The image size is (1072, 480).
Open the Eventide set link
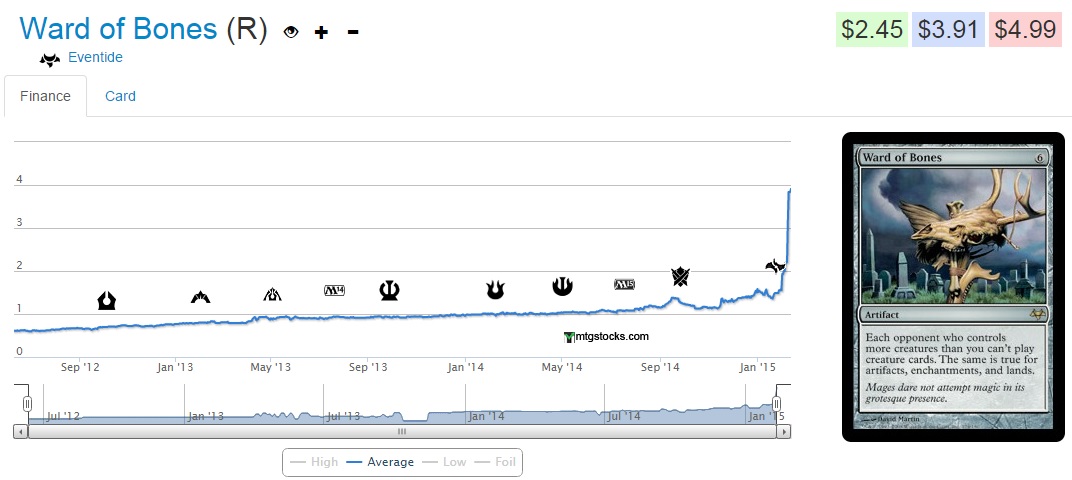click(95, 58)
